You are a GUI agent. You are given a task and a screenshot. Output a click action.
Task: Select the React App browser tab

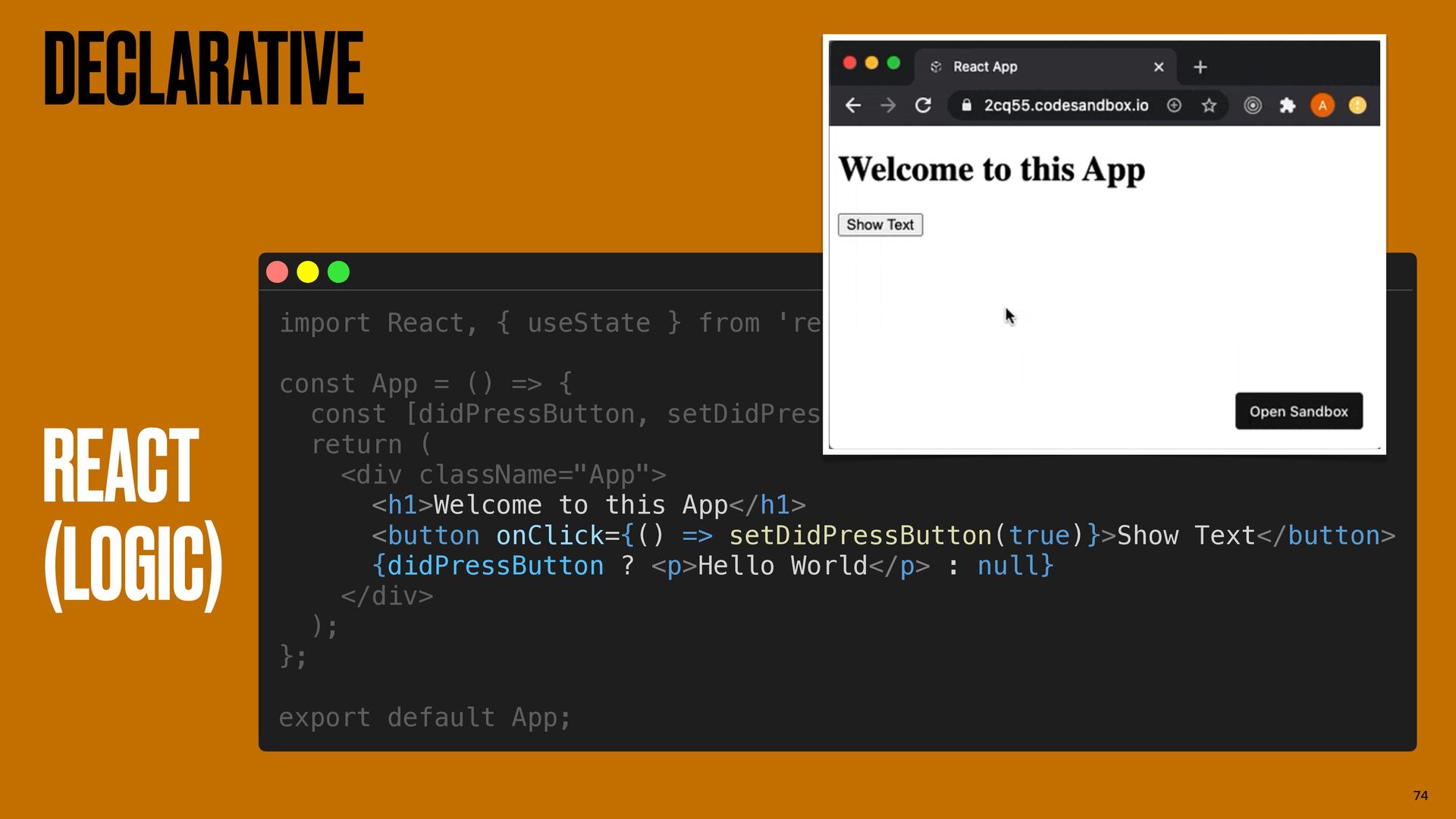tap(1045, 67)
